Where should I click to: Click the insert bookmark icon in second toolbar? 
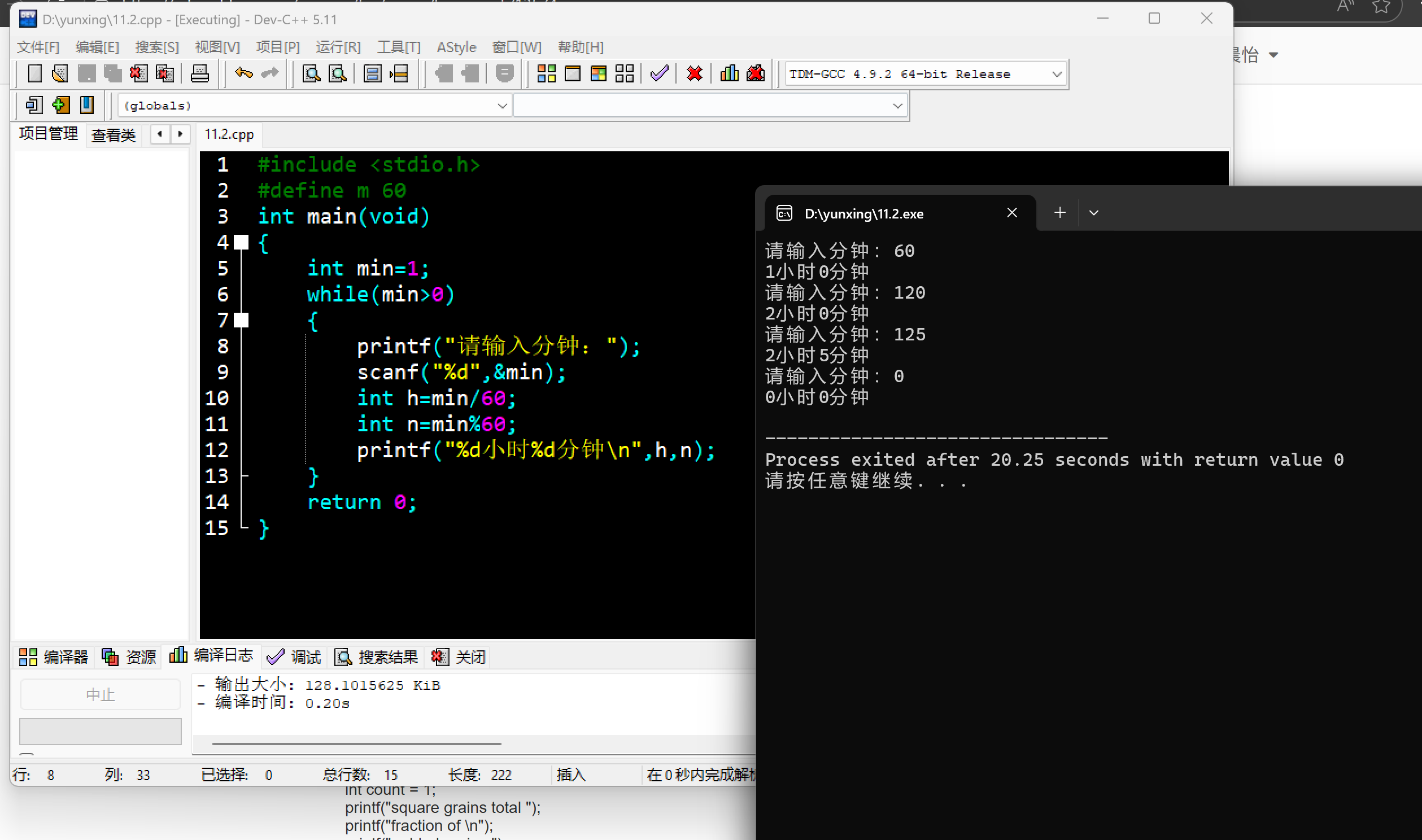(60, 106)
